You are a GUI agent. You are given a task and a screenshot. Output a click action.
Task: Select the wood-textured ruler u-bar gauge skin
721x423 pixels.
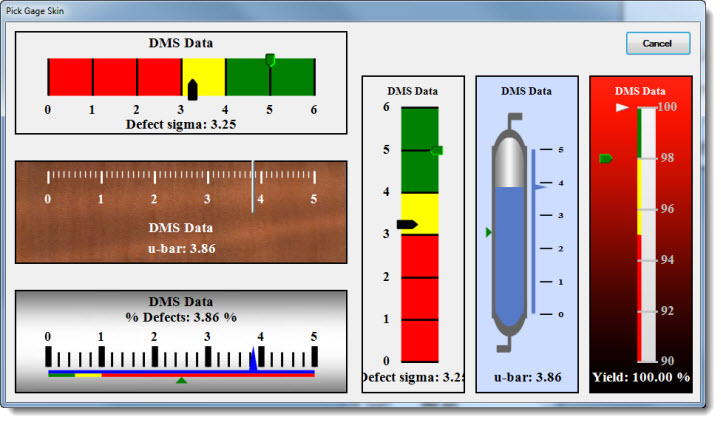click(181, 211)
